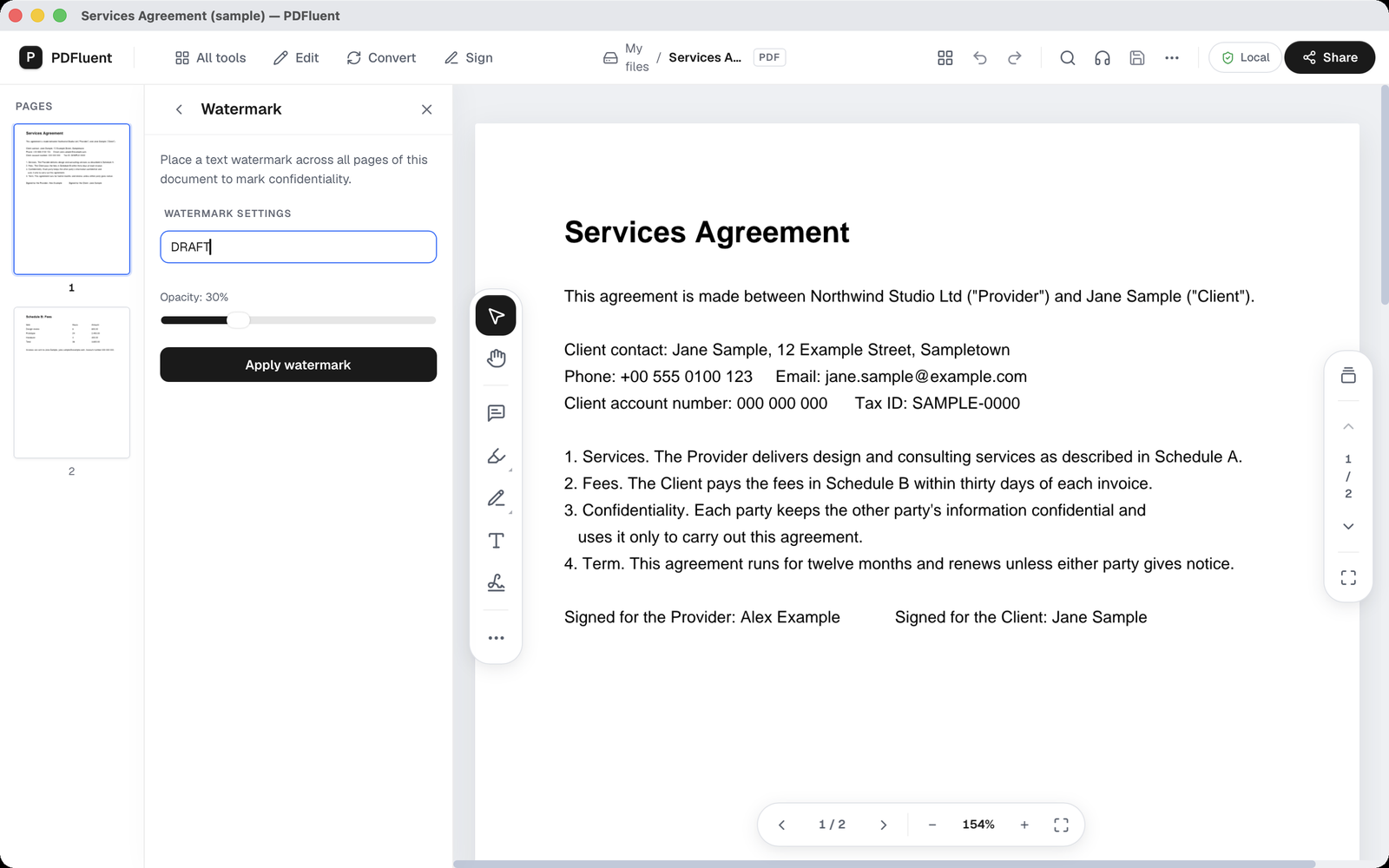Open My files breadcrumb
This screenshot has width=1389, height=868.
[626, 57]
